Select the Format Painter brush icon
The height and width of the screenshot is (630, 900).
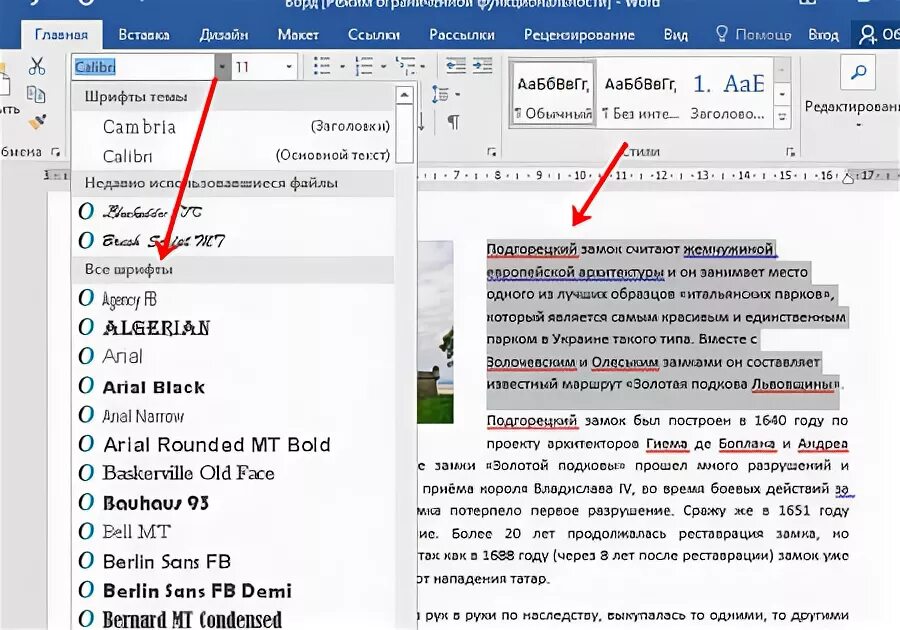click(x=37, y=122)
